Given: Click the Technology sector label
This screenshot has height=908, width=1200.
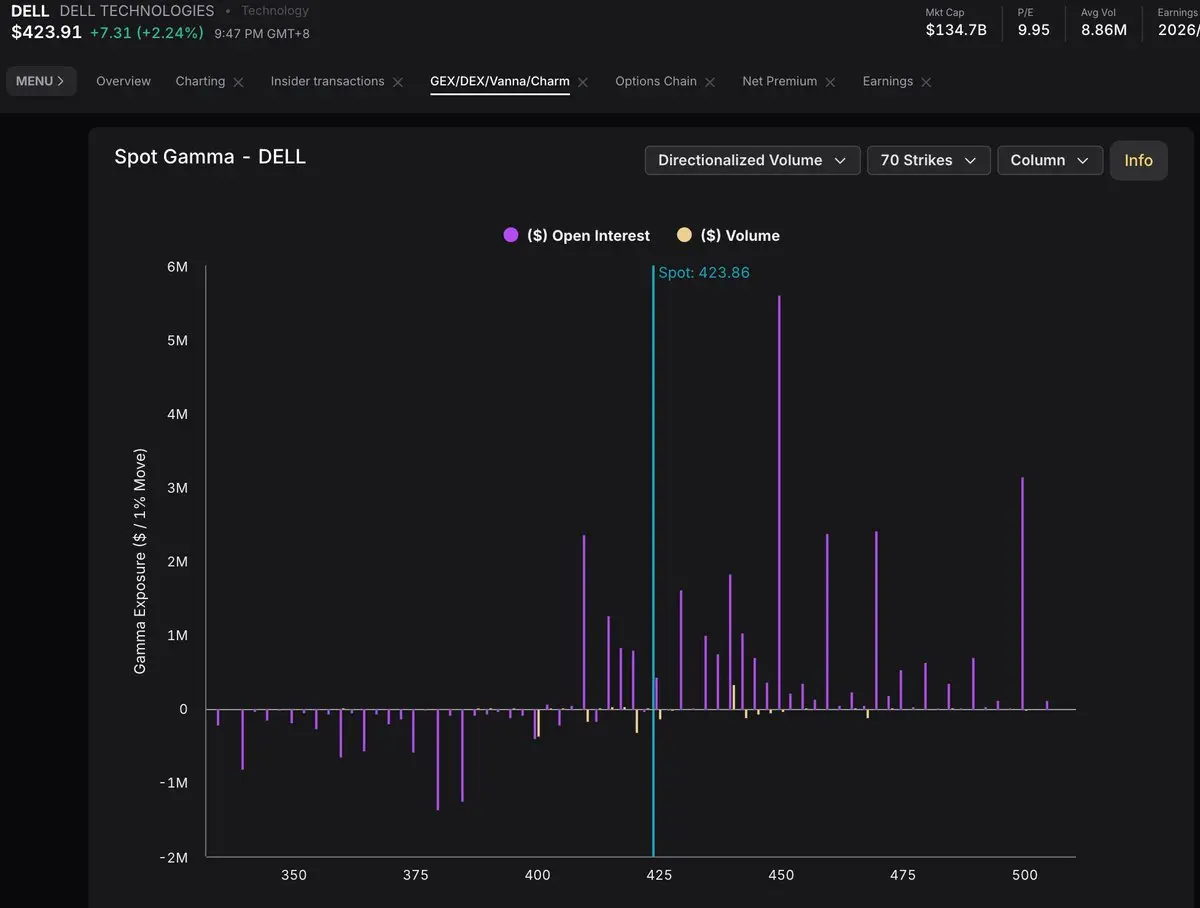Looking at the screenshot, I should point(275,11).
